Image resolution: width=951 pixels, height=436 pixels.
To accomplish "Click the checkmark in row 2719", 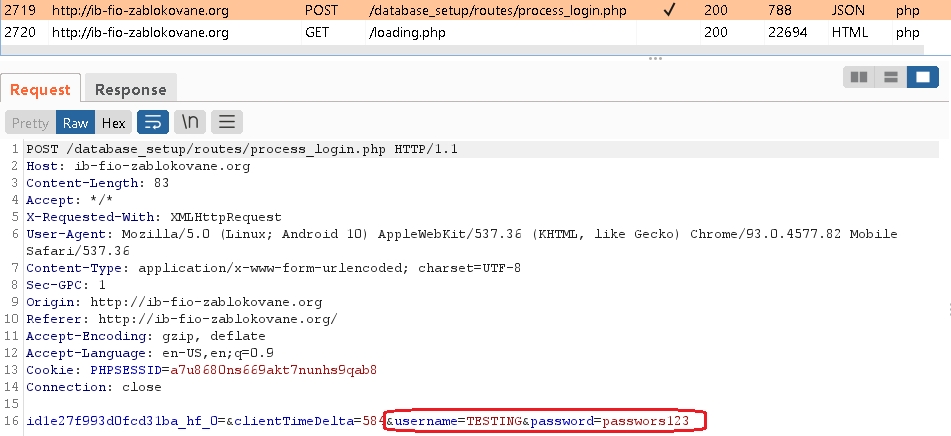I will 666,11.
